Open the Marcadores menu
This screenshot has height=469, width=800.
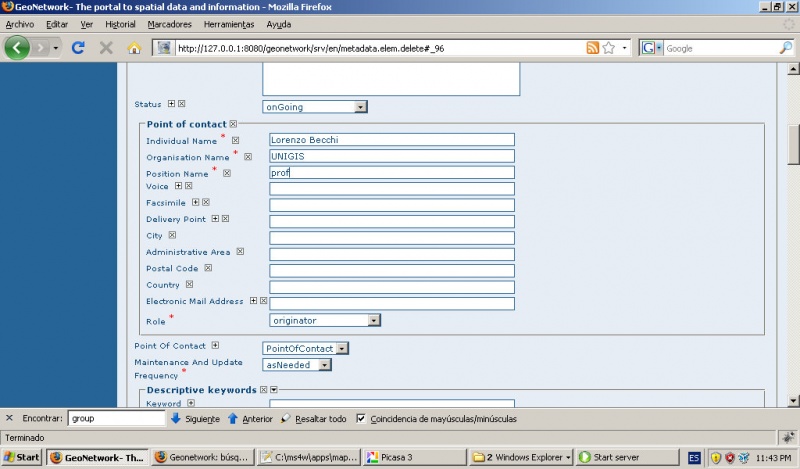pyautogui.click(x=169, y=23)
